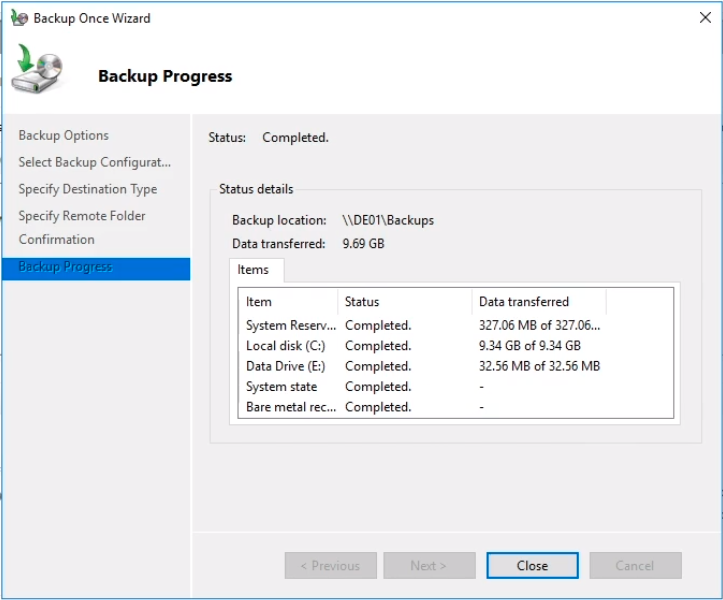
Task: Click the Backup Once Wizard title bar icon
Action: click(x=19, y=18)
